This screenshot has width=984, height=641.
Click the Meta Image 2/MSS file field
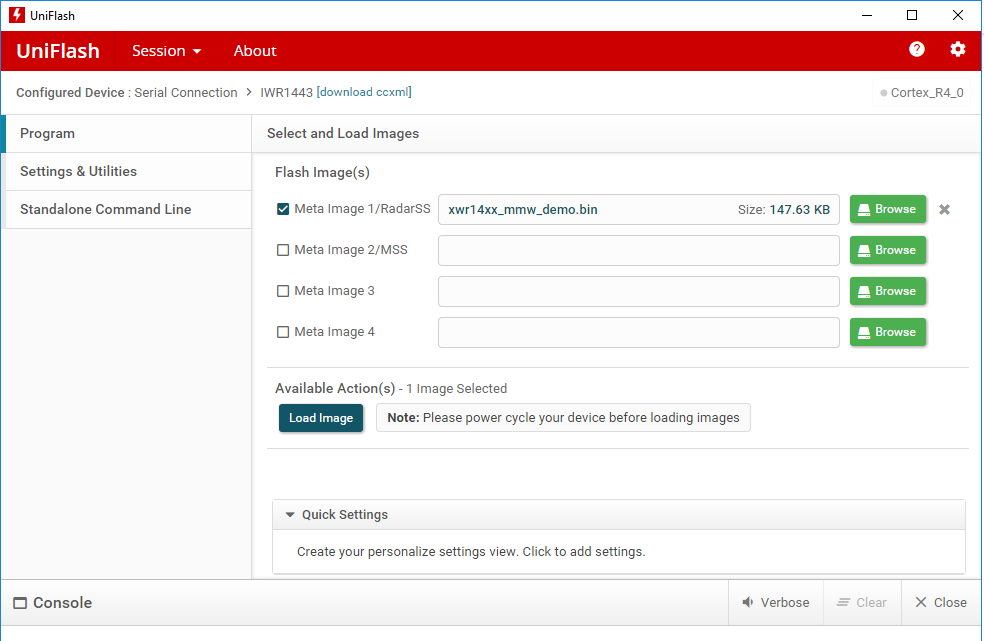638,250
